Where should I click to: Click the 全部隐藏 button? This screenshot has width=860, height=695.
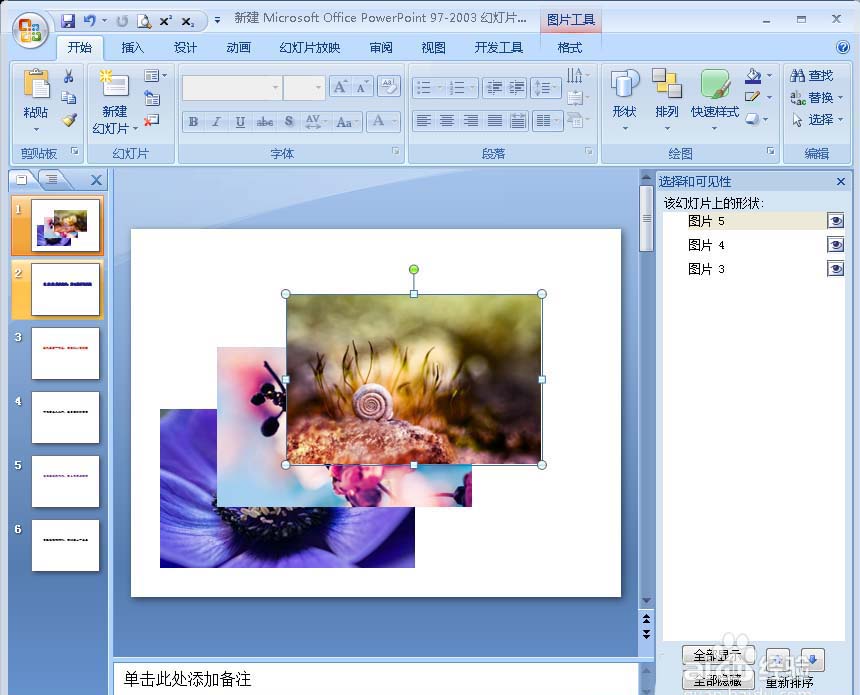click(x=718, y=681)
